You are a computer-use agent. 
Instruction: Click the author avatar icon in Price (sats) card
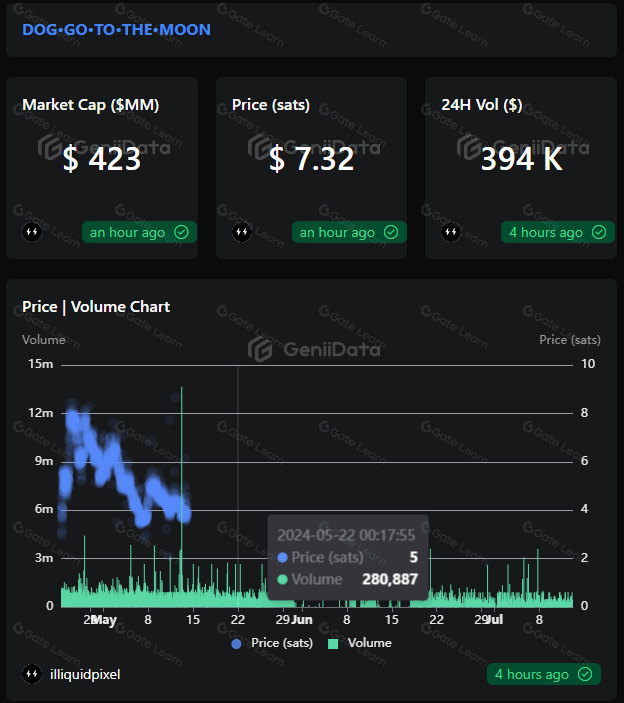point(242,232)
